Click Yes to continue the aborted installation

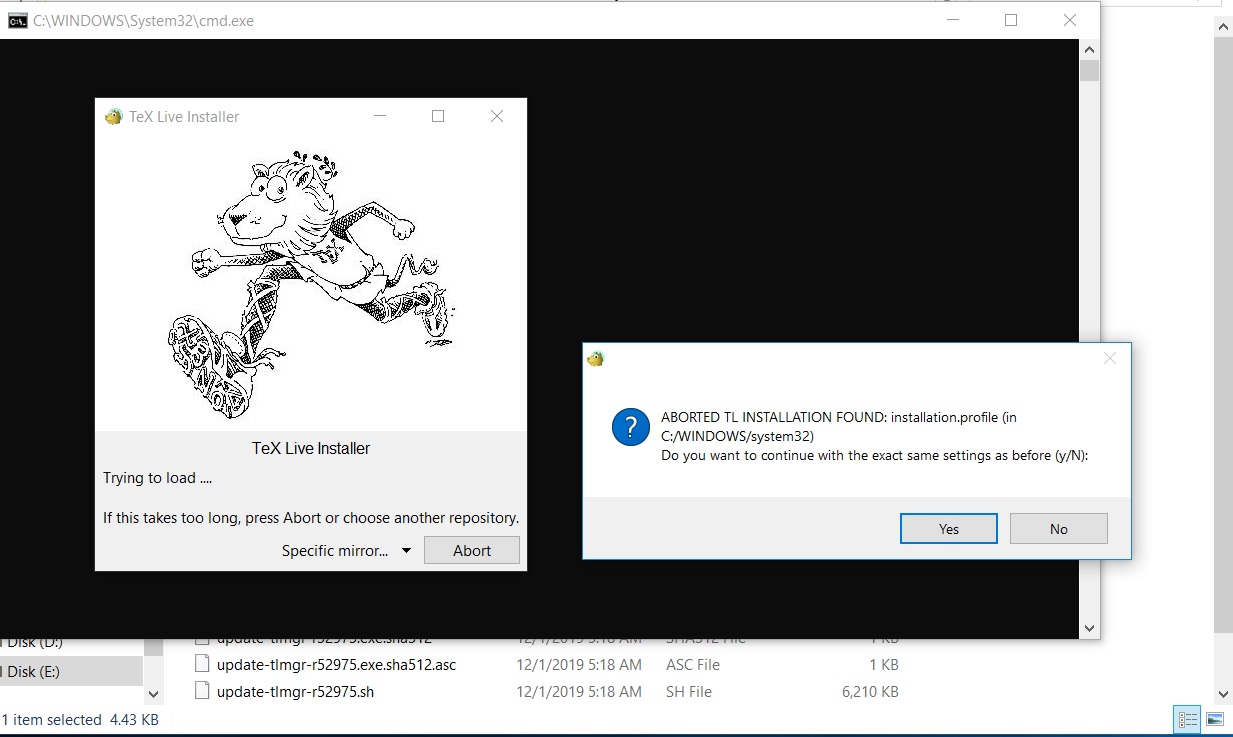tap(948, 529)
